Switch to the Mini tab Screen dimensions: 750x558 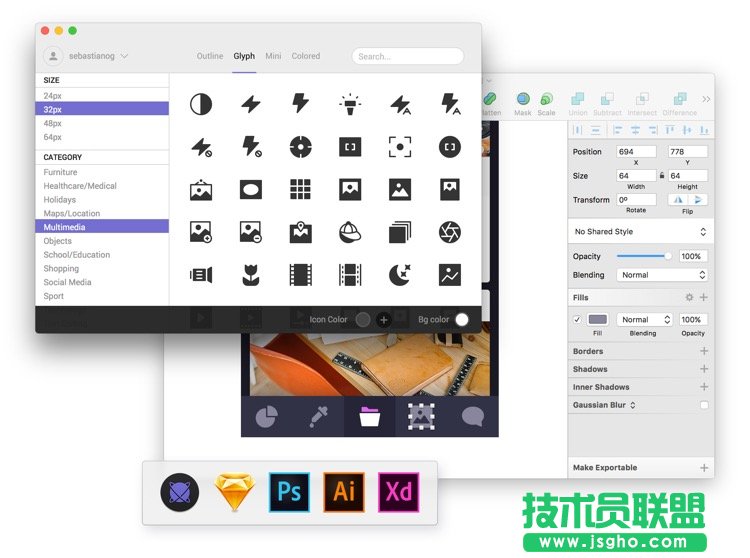273,56
